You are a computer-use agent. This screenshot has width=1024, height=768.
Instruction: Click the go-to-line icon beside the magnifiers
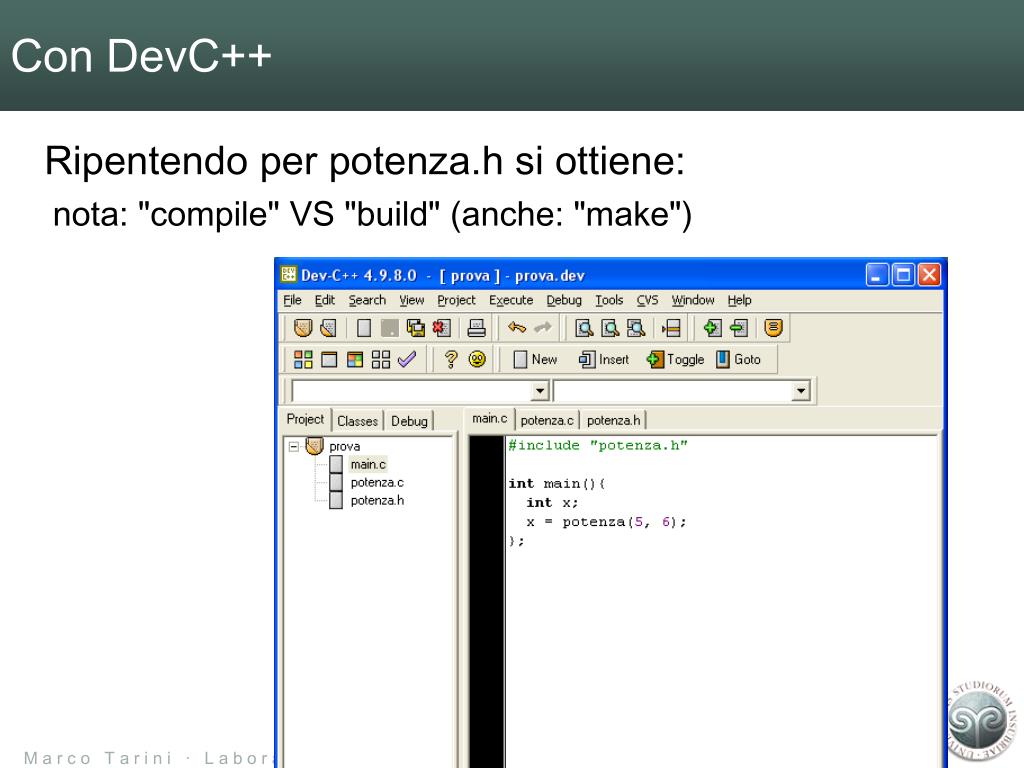[671, 328]
